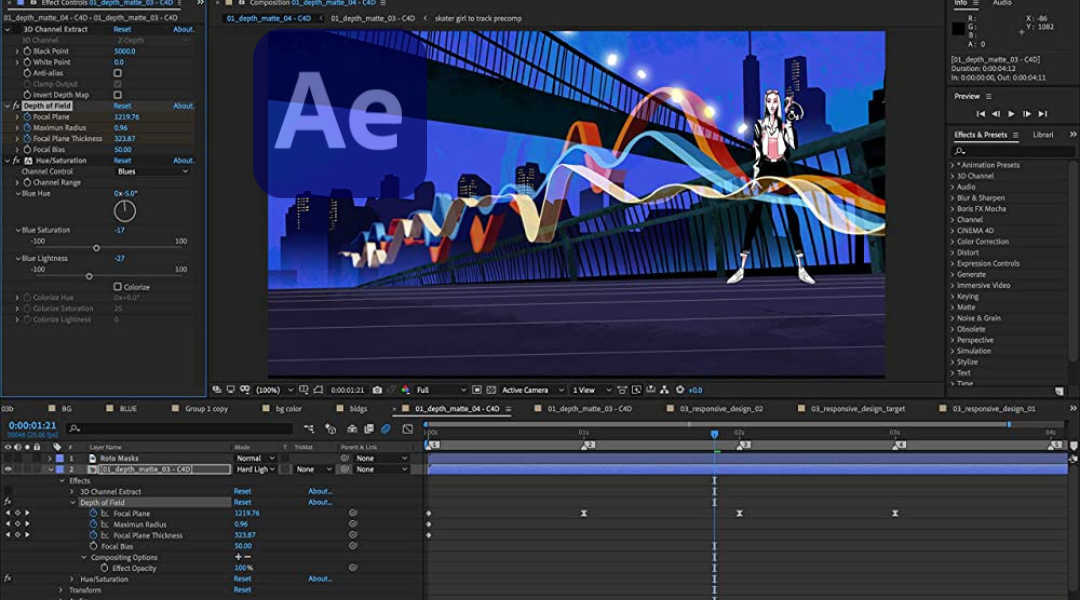Expand the Roto Masks layer
Image resolution: width=1080 pixels, height=600 pixels.
coord(50,458)
